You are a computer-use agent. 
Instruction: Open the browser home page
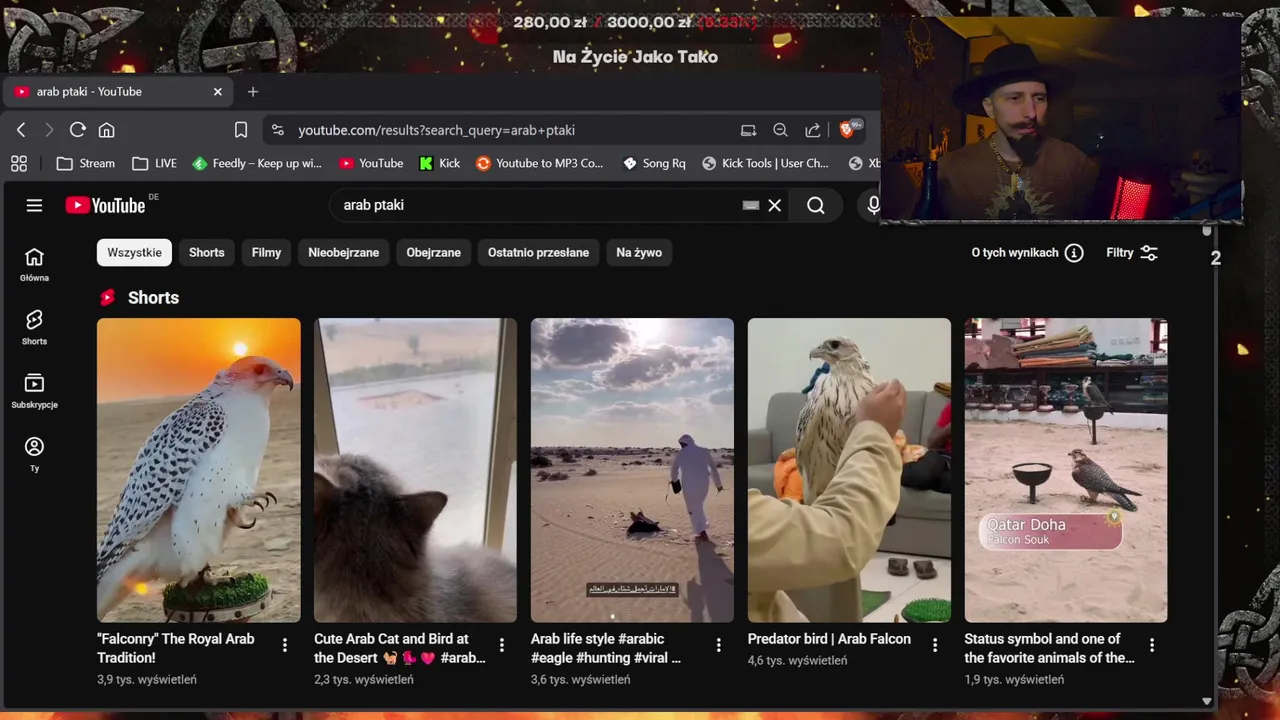106,130
